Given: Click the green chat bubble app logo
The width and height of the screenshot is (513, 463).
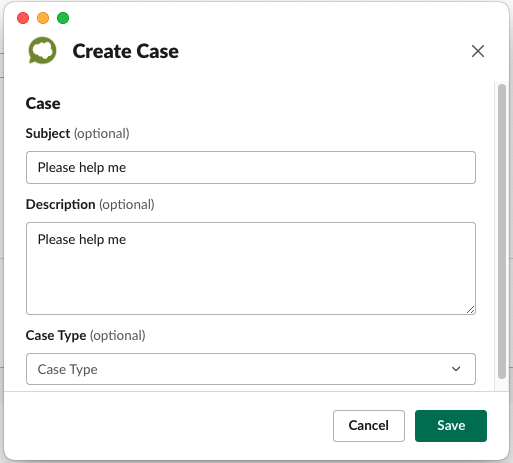Looking at the screenshot, I should (x=42, y=50).
